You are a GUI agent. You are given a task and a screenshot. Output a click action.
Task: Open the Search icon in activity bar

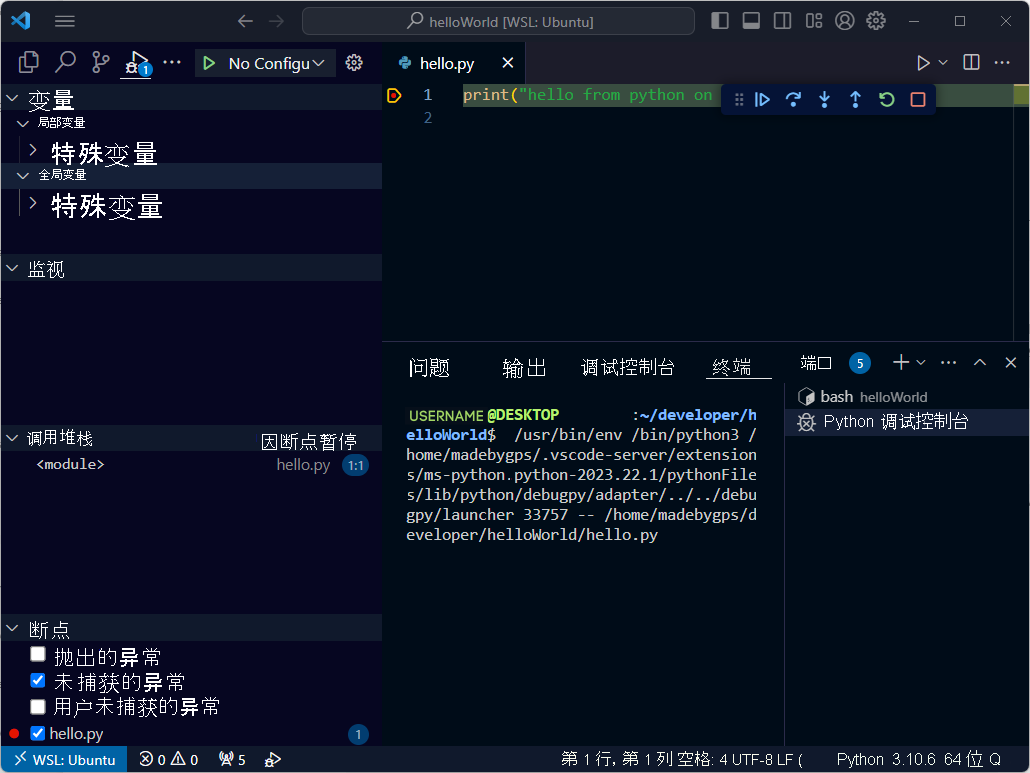[62, 62]
